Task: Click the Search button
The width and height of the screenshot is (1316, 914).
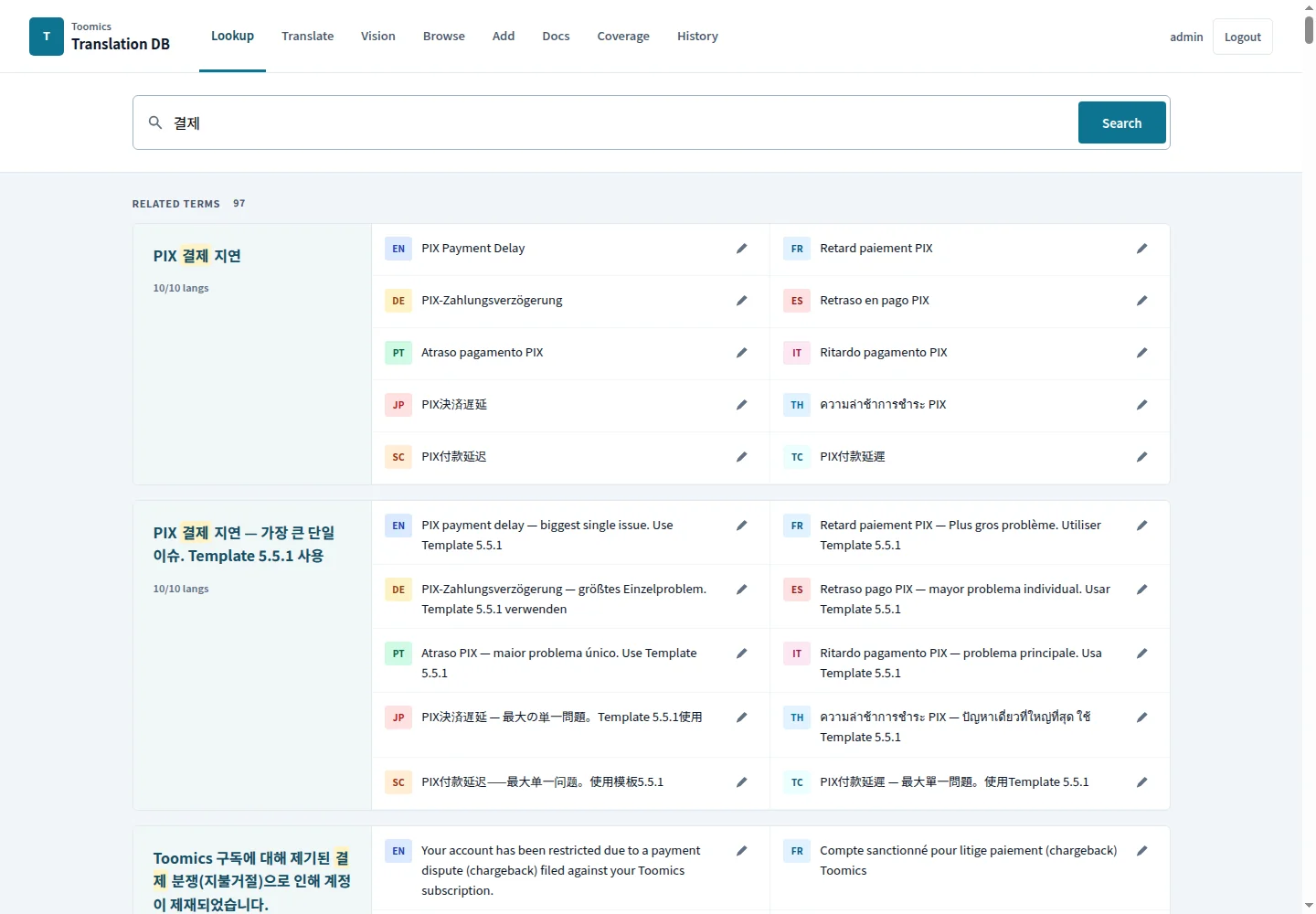Action: point(1122,122)
